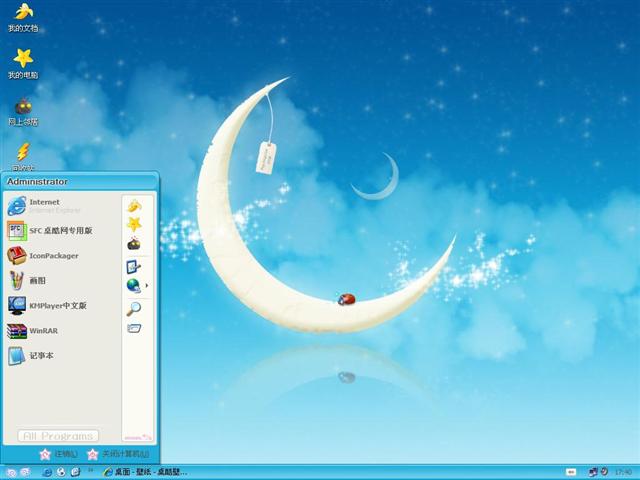Expand the All Programs list
Image resolution: width=640 pixels, height=480 pixels.
point(58,436)
